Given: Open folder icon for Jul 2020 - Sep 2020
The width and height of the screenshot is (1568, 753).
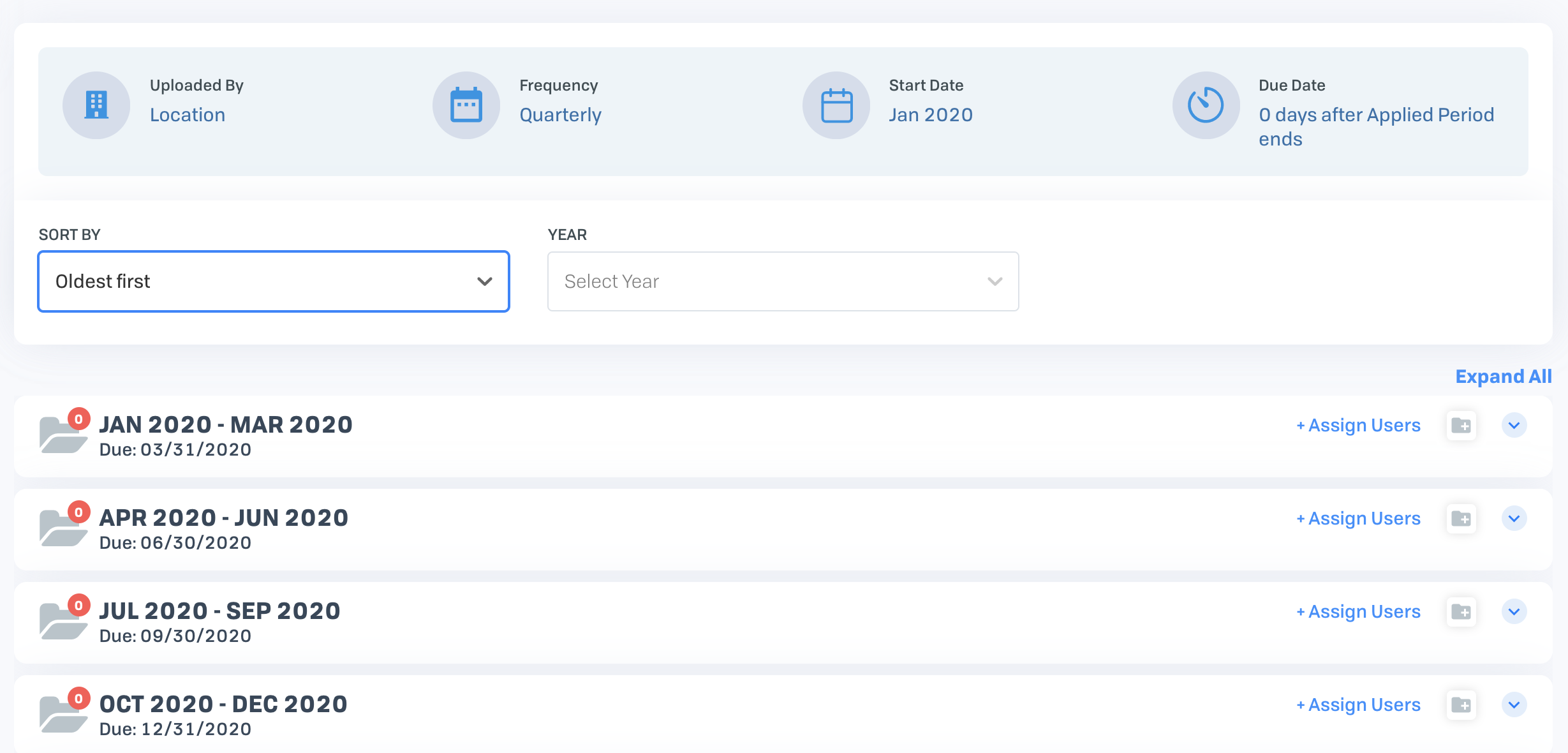Looking at the screenshot, I should pyautogui.click(x=63, y=622).
